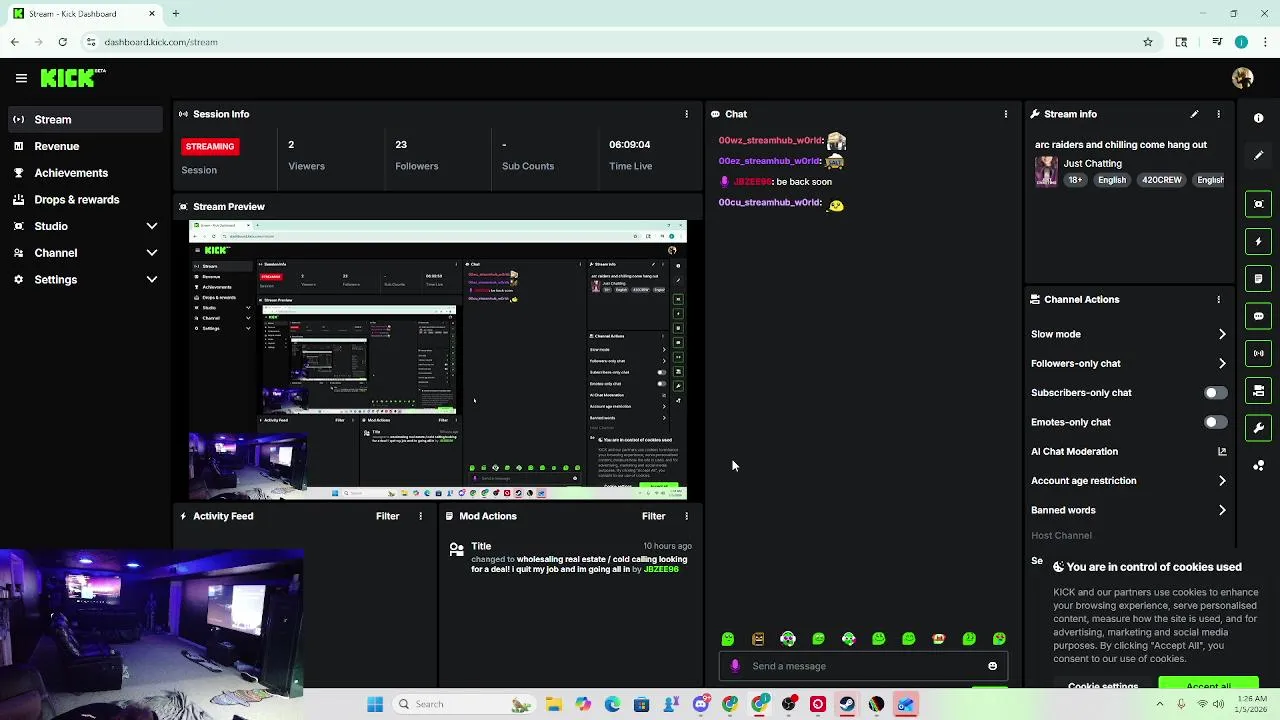Click JBZEE98 username in Mod Actions
This screenshot has height=720, width=1280.
pyautogui.click(x=661, y=570)
